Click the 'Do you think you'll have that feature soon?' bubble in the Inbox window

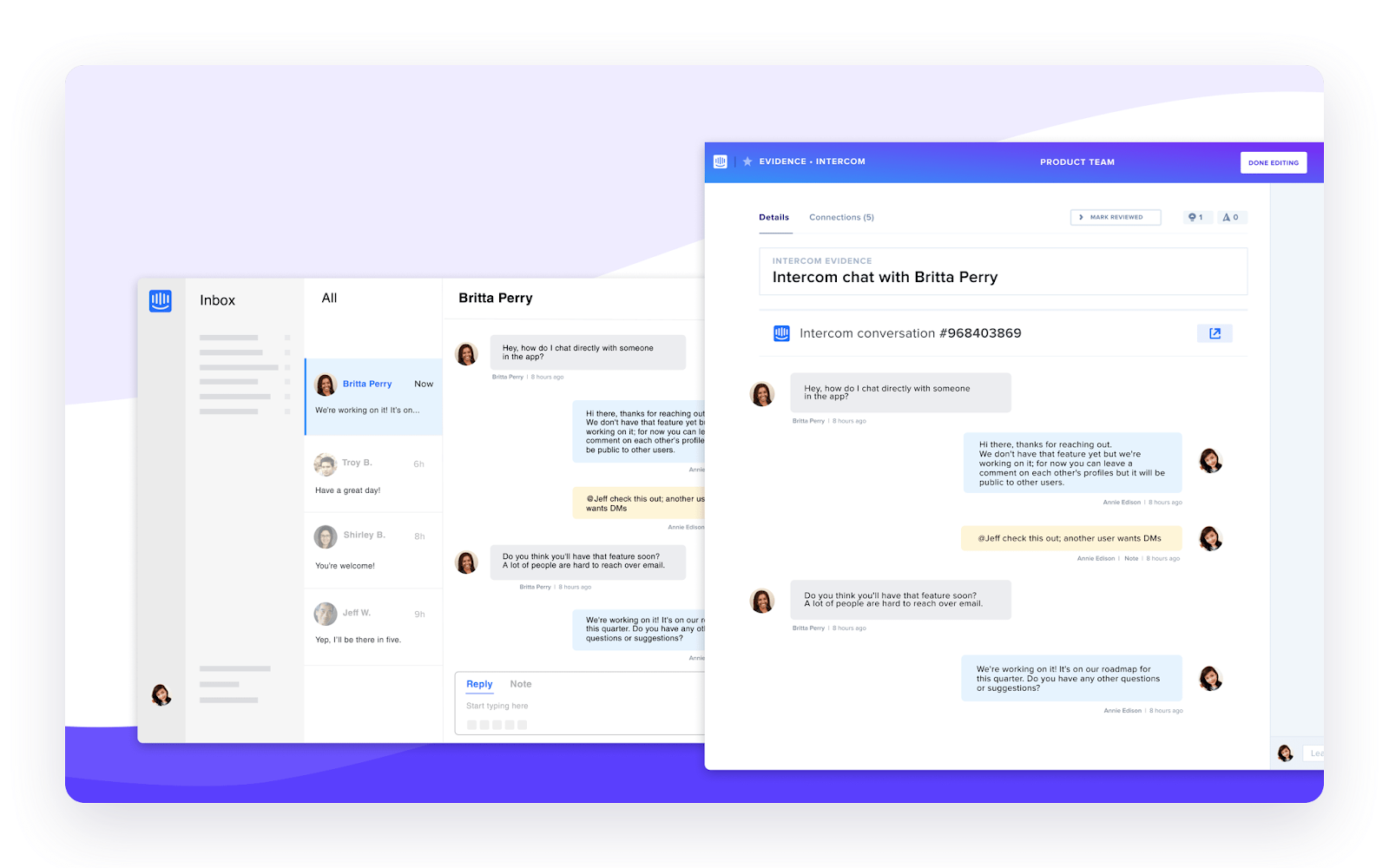(x=588, y=562)
